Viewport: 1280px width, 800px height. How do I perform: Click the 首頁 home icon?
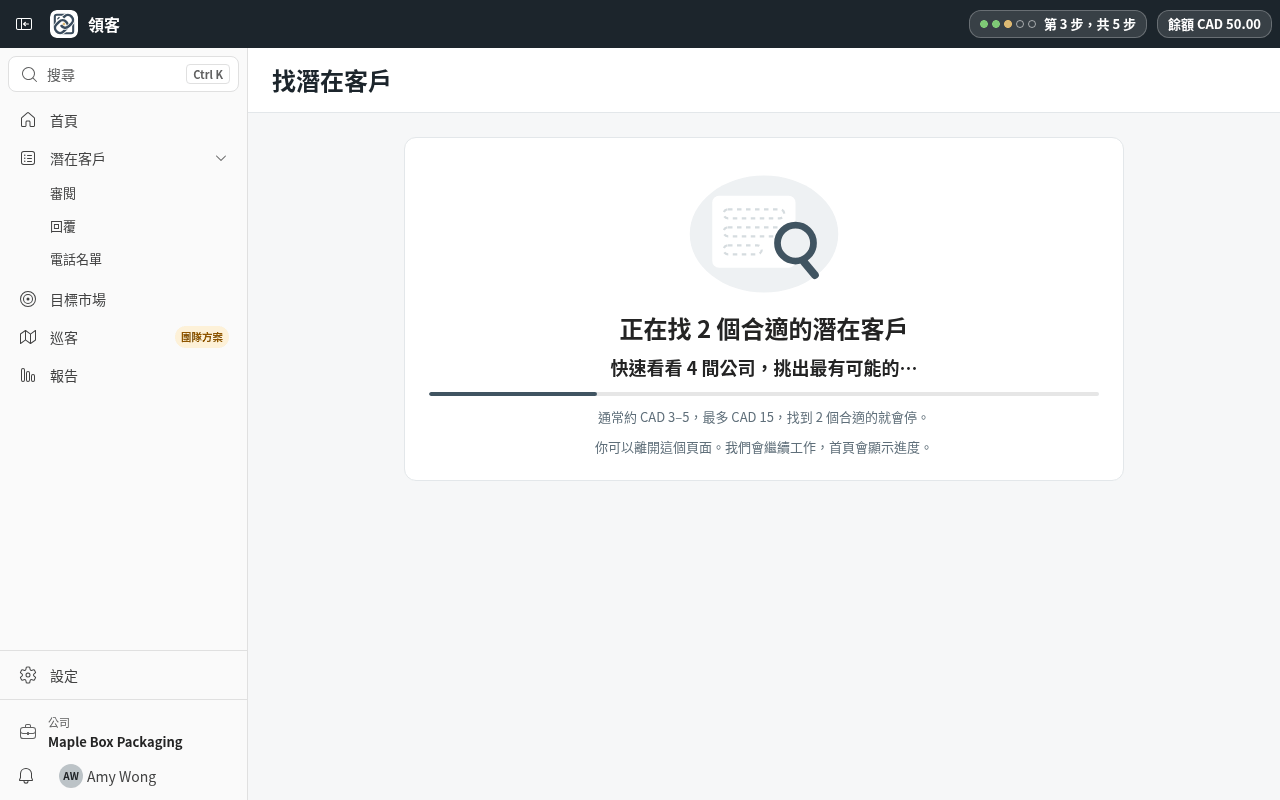(x=28, y=120)
